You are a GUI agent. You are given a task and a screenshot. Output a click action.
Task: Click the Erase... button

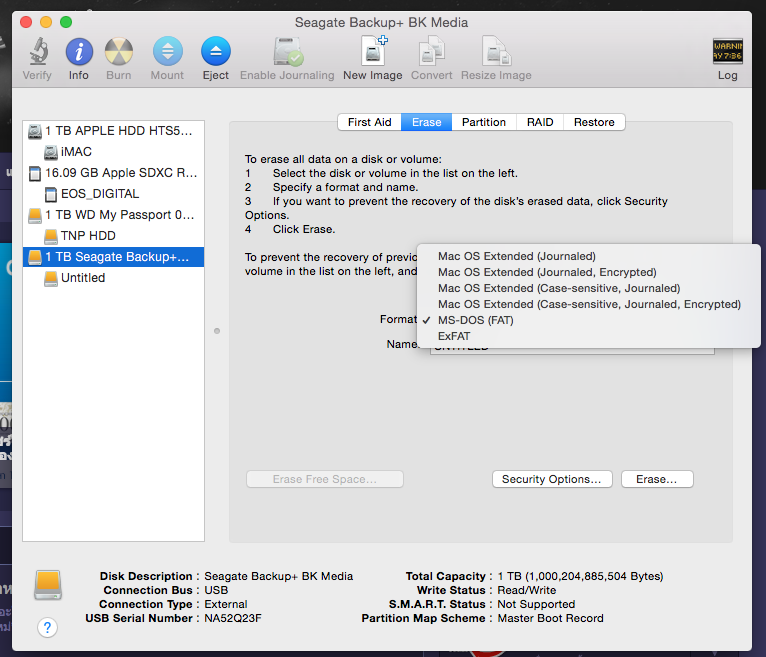pos(657,479)
